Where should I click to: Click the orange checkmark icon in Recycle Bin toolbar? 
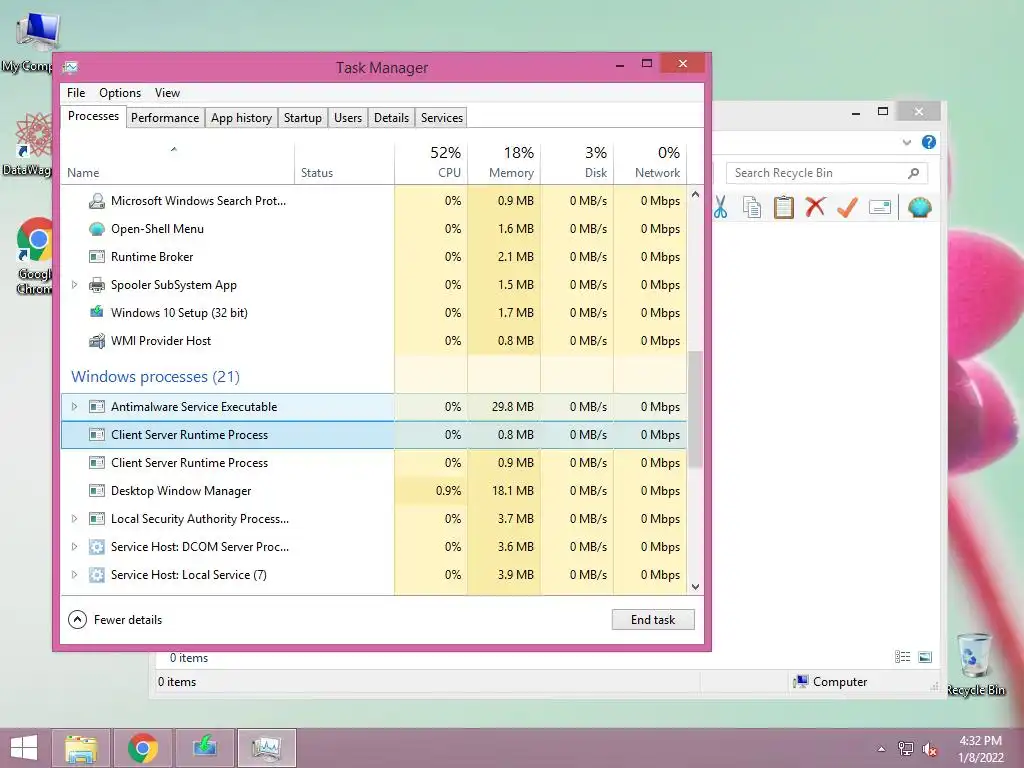[847, 208]
